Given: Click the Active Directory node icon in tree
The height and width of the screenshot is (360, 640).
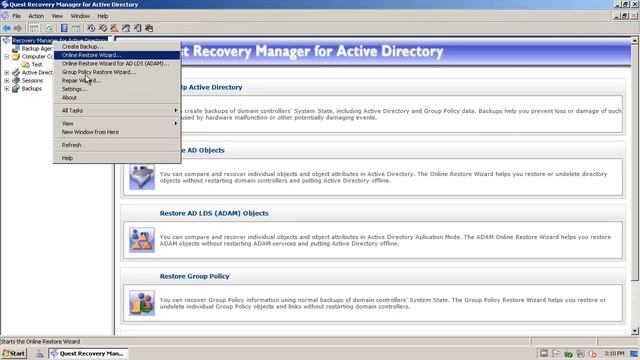Looking at the screenshot, I should [x=16, y=73].
